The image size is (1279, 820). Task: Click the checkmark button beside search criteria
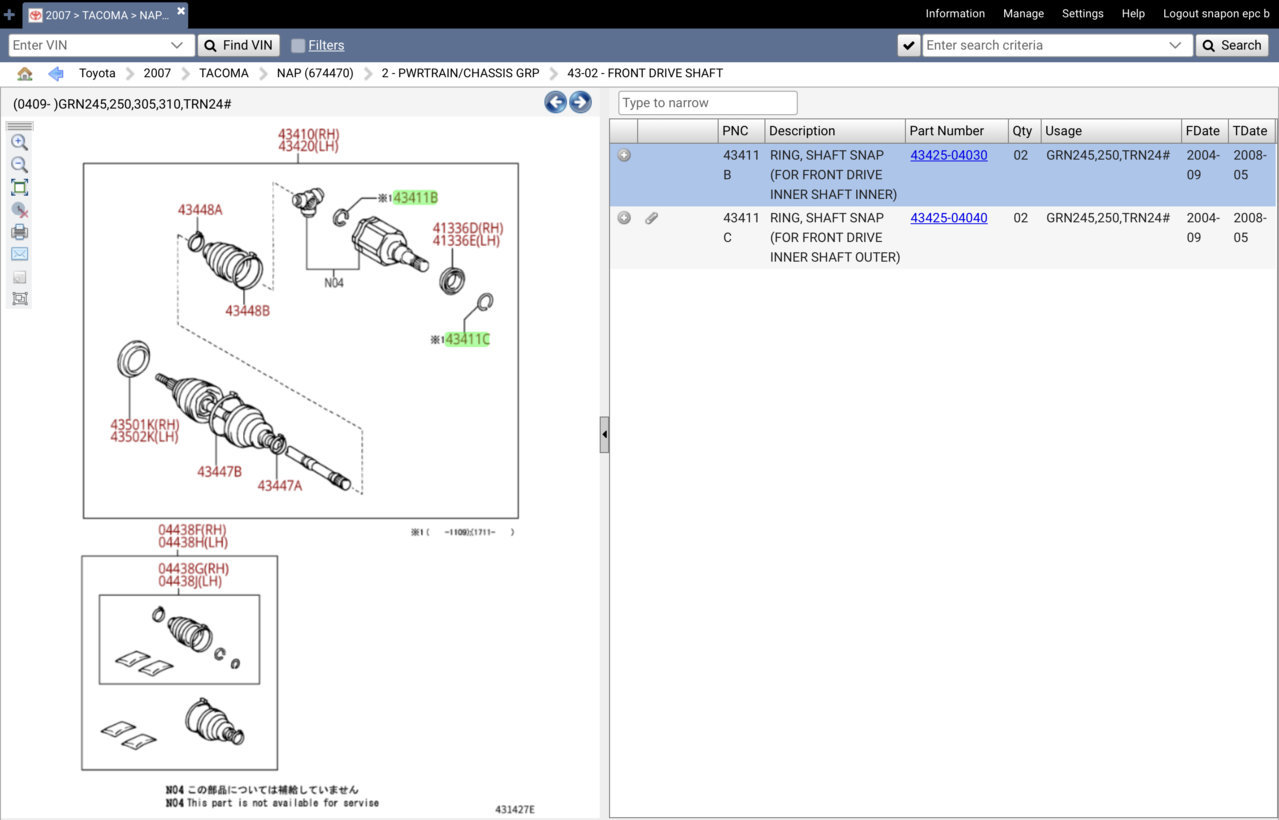908,45
